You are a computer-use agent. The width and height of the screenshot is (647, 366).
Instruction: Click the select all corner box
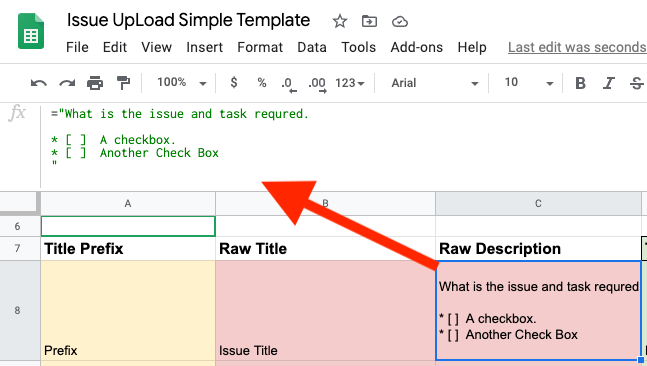click(x=19, y=203)
